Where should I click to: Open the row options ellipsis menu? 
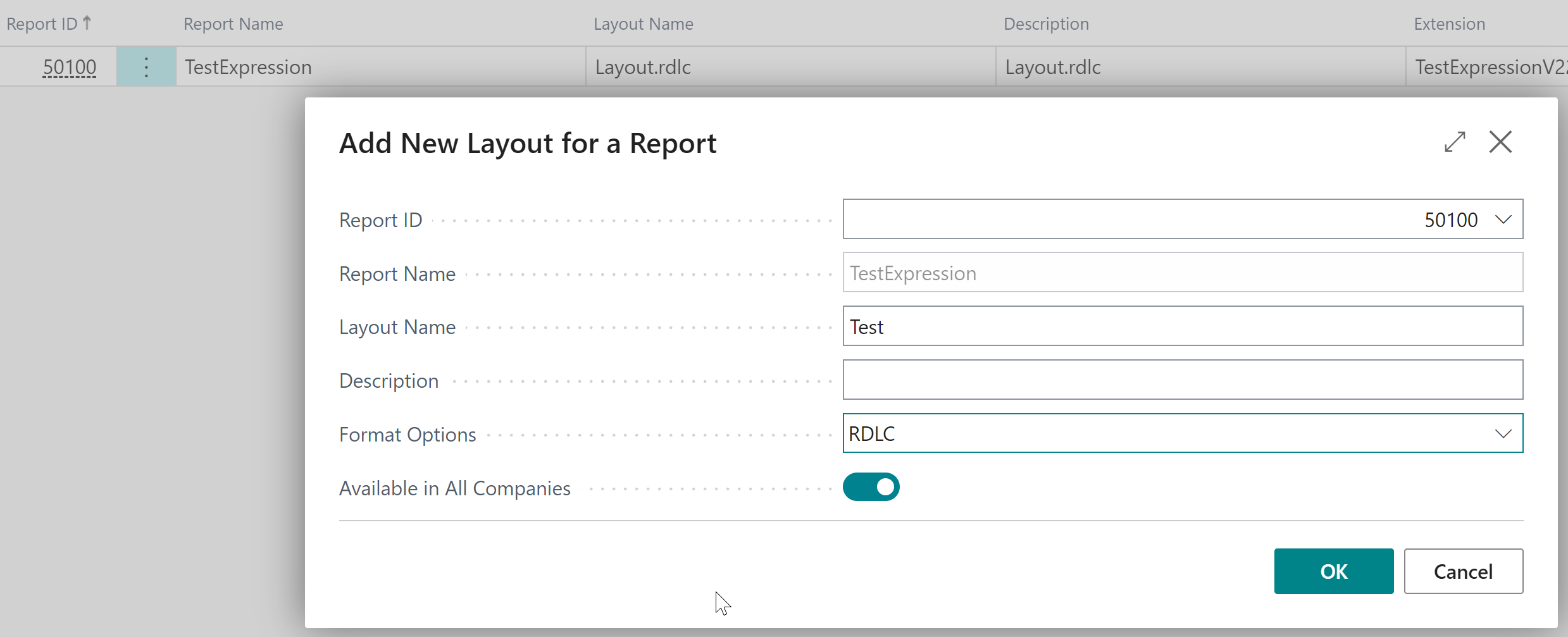146,66
